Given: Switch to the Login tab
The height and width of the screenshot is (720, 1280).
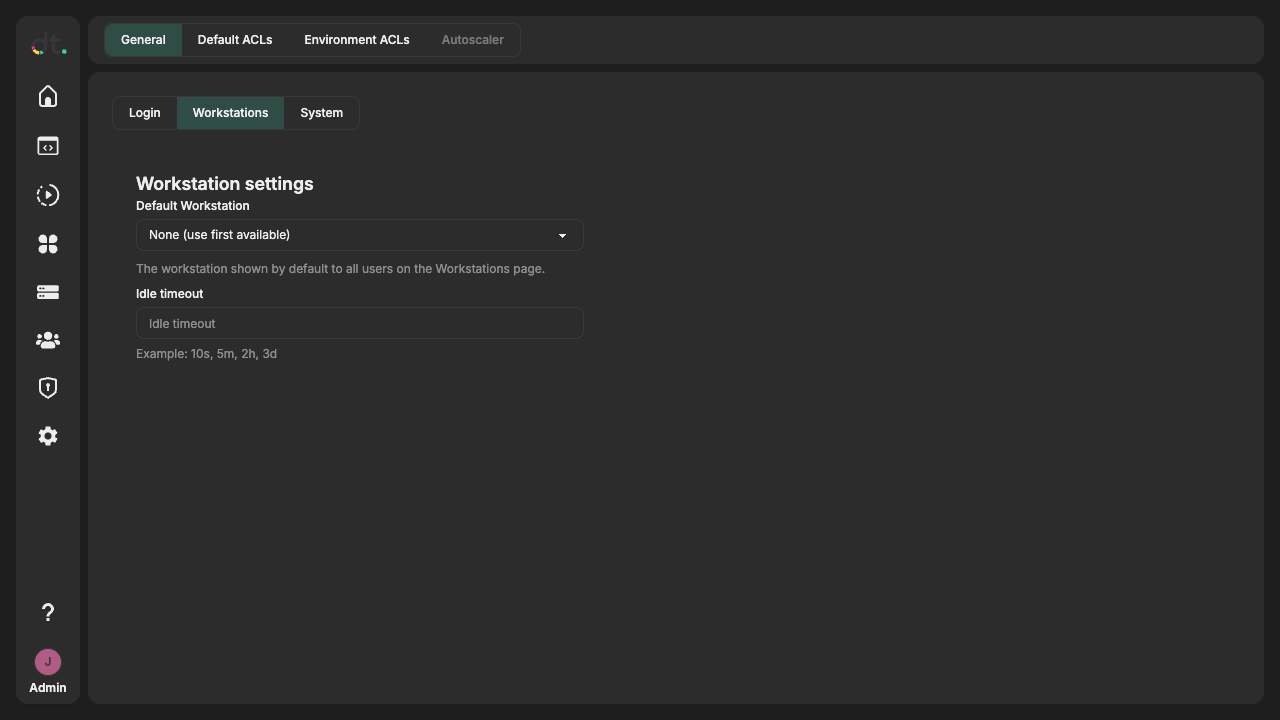Looking at the screenshot, I should pyautogui.click(x=144, y=113).
